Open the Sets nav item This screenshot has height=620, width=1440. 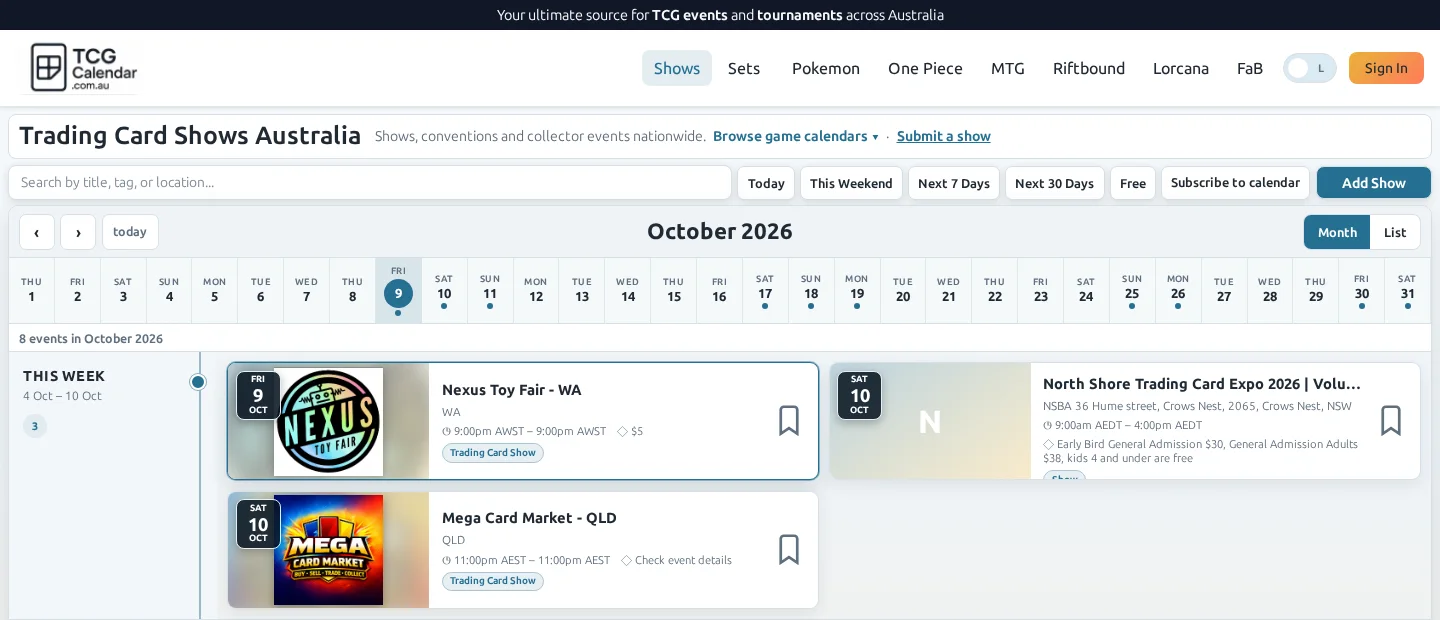tap(744, 68)
